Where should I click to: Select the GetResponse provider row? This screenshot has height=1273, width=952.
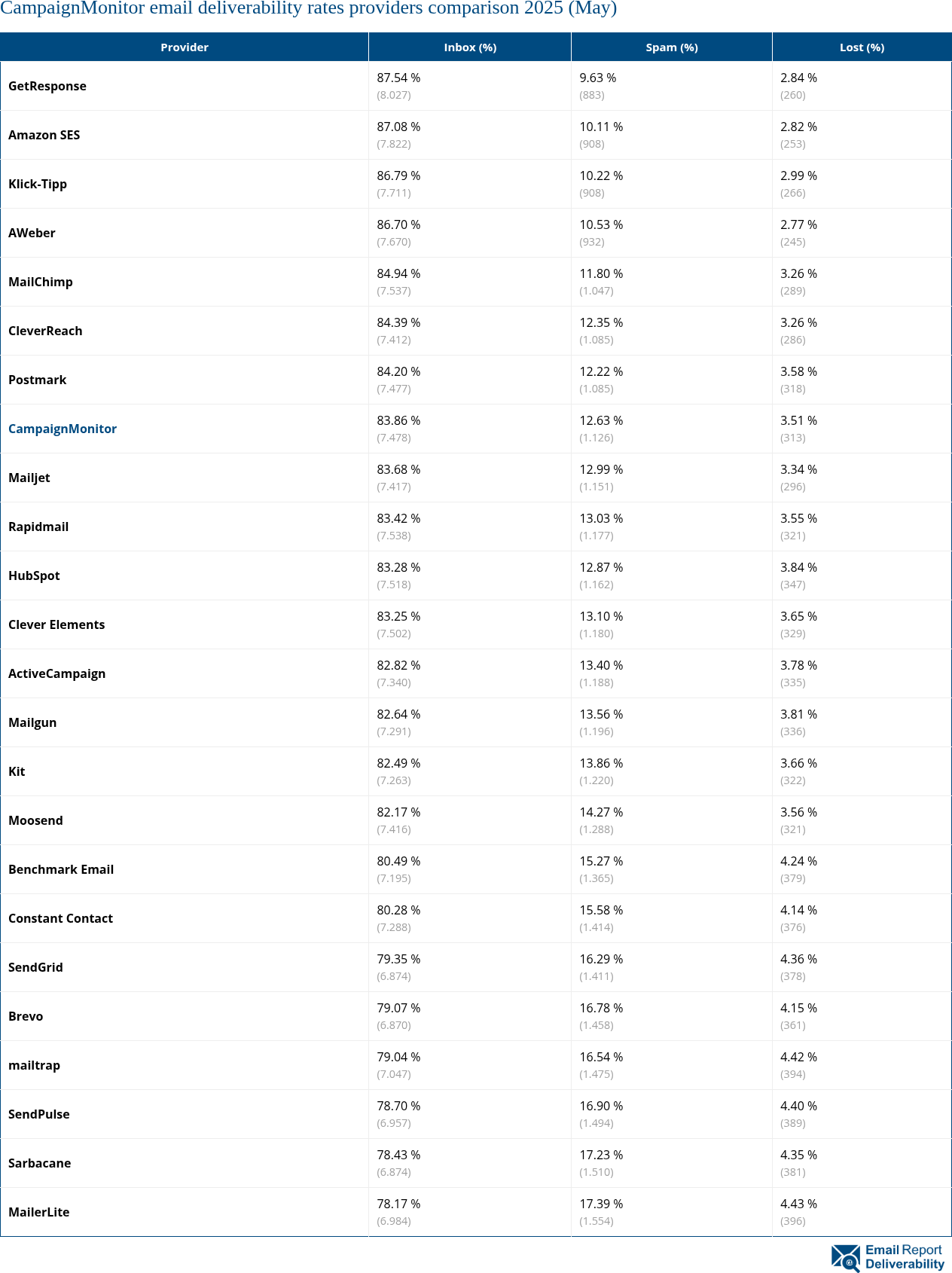pyautogui.click(x=47, y=86)
